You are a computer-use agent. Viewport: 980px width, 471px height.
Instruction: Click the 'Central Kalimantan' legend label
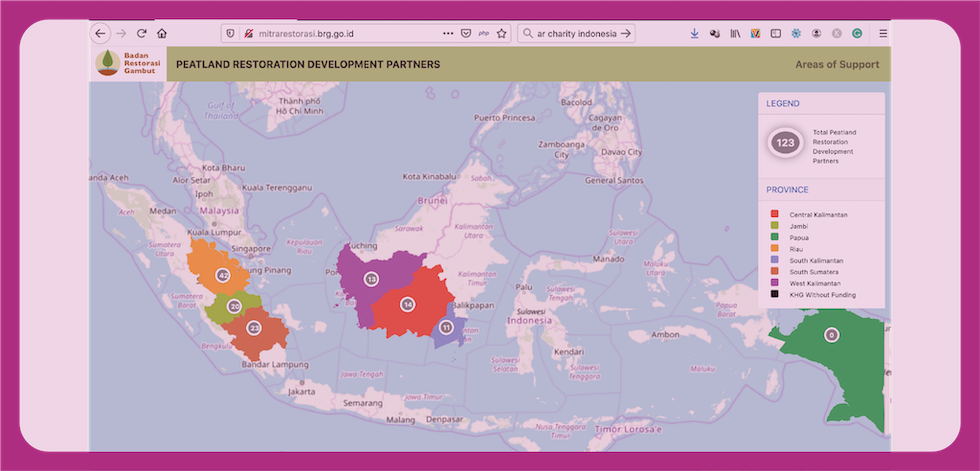coord(818,215)
